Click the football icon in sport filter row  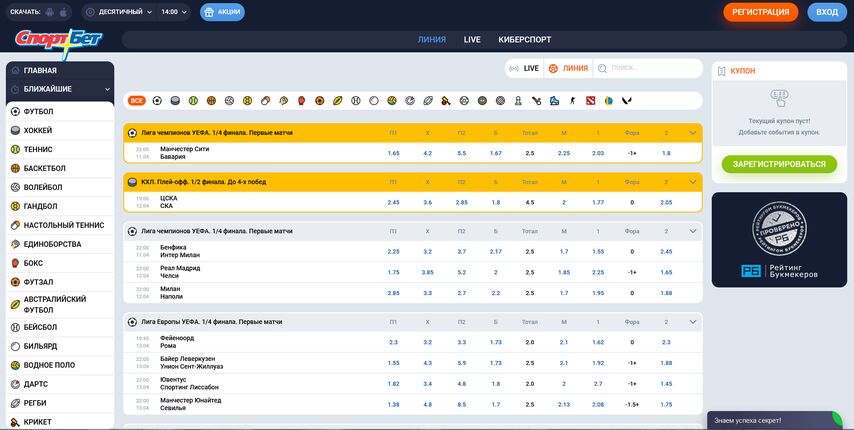point(157,101)
